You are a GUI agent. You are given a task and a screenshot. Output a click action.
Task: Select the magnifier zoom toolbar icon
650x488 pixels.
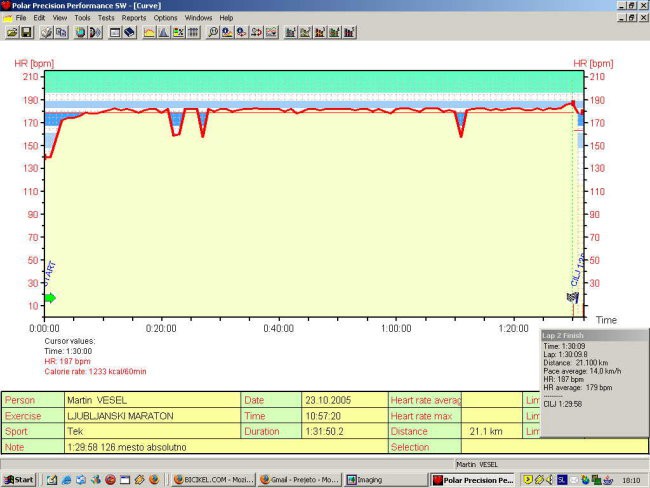[x=212, y=32]
